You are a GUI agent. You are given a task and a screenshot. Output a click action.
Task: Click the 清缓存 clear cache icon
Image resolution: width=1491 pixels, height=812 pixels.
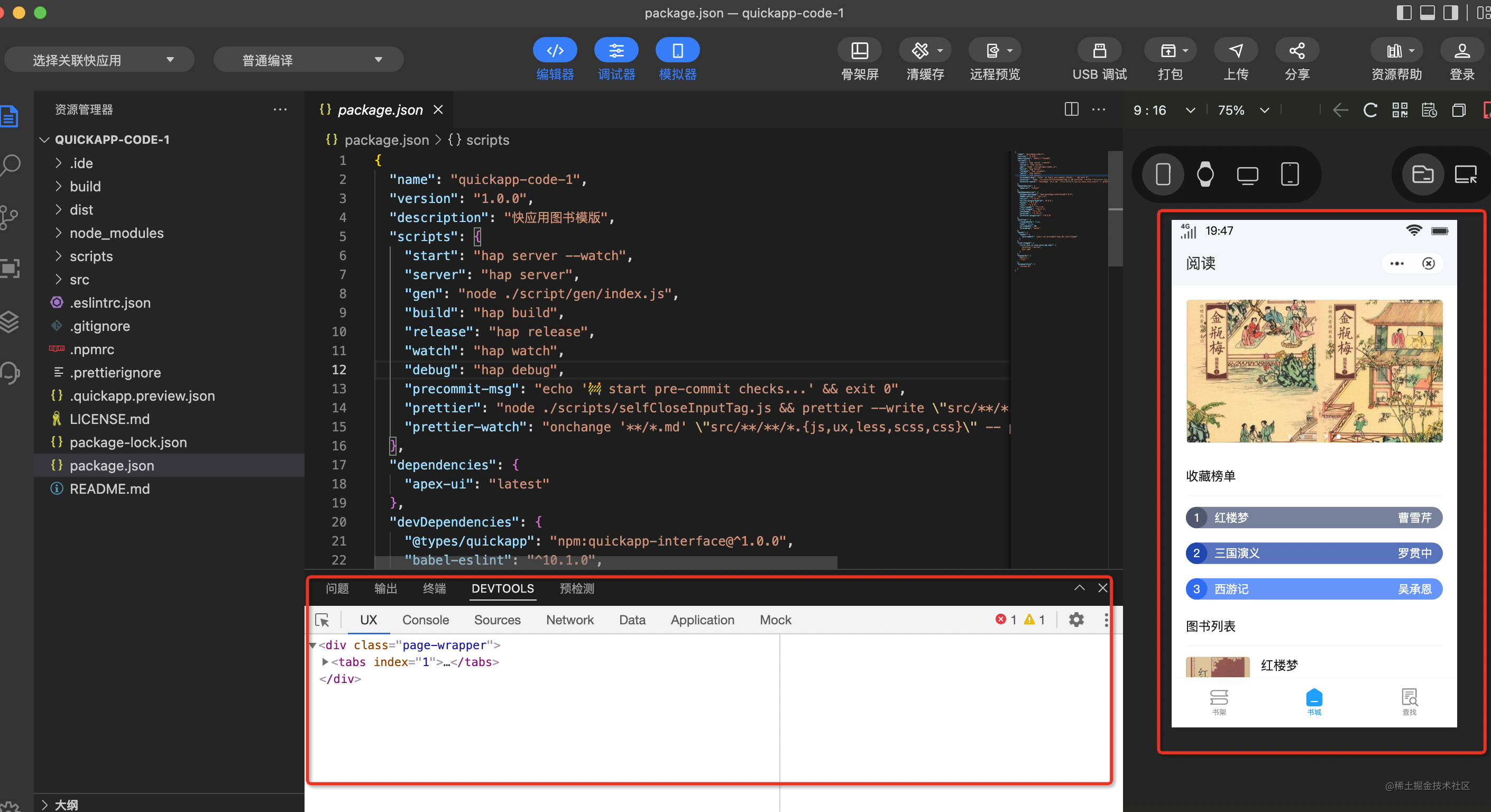pyautogui.click(x=921, y=51)
